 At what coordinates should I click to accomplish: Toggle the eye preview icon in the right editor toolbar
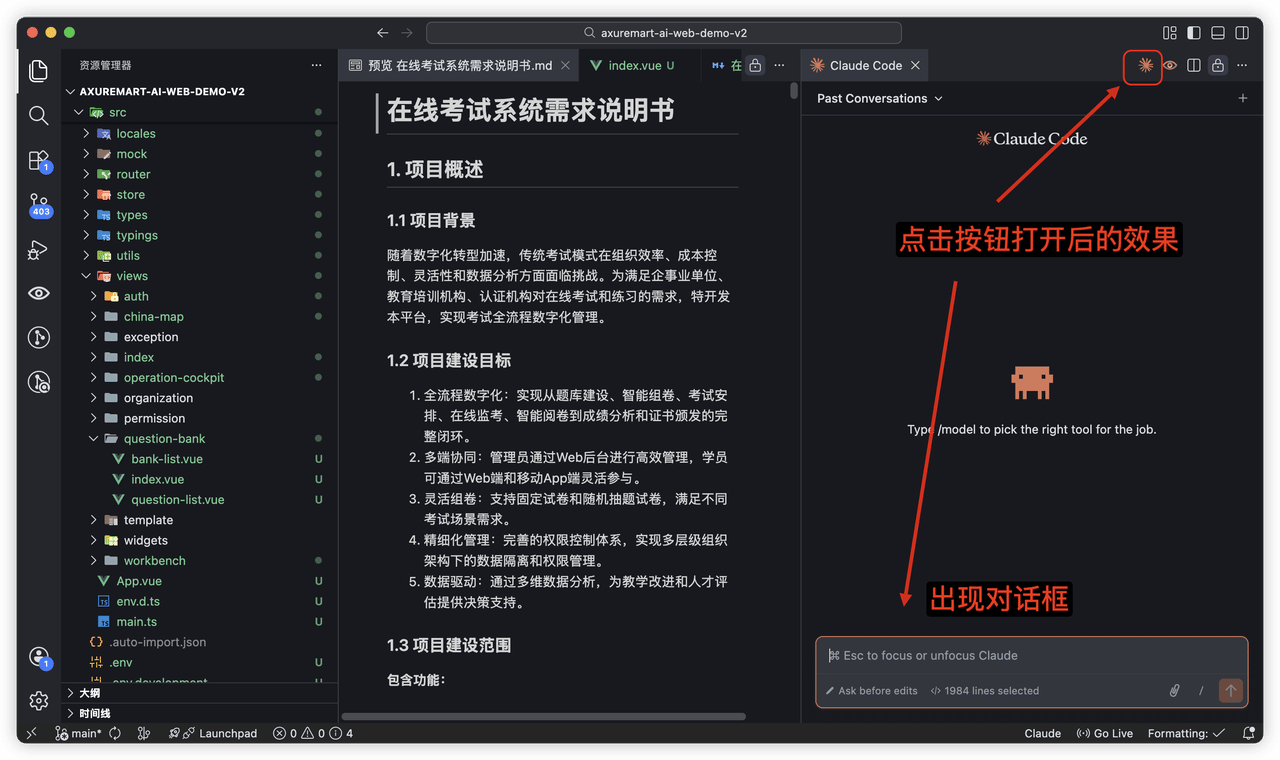1169,66
